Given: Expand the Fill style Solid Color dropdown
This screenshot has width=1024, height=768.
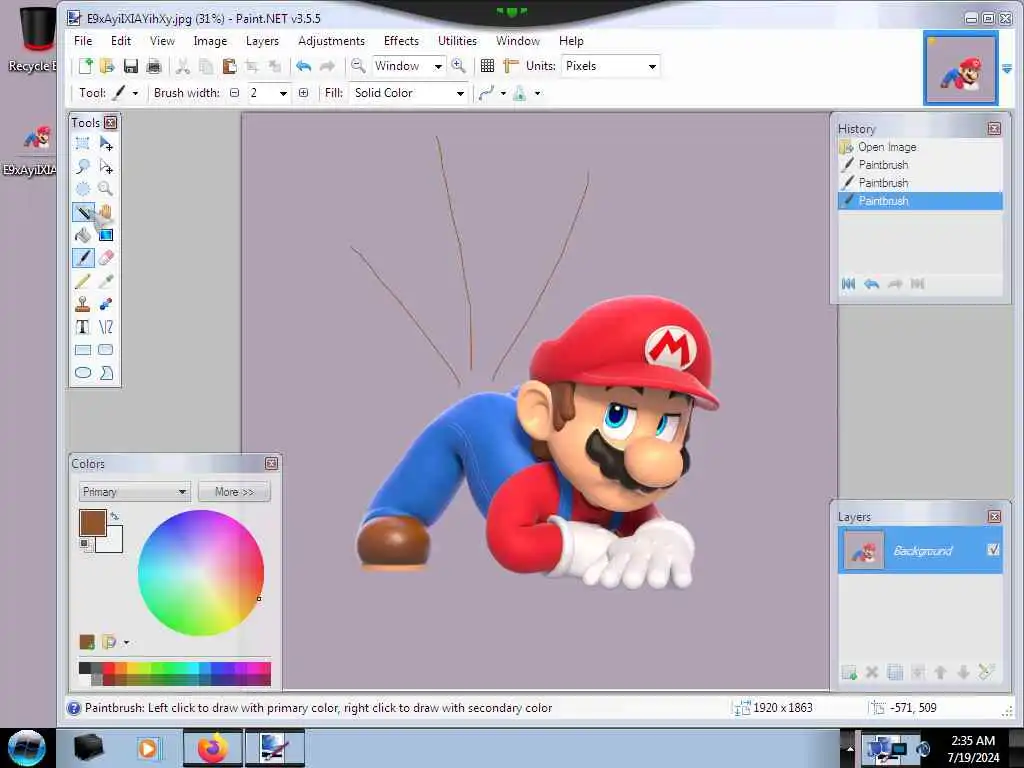Looking at the screenshot, I should point(409,93).
